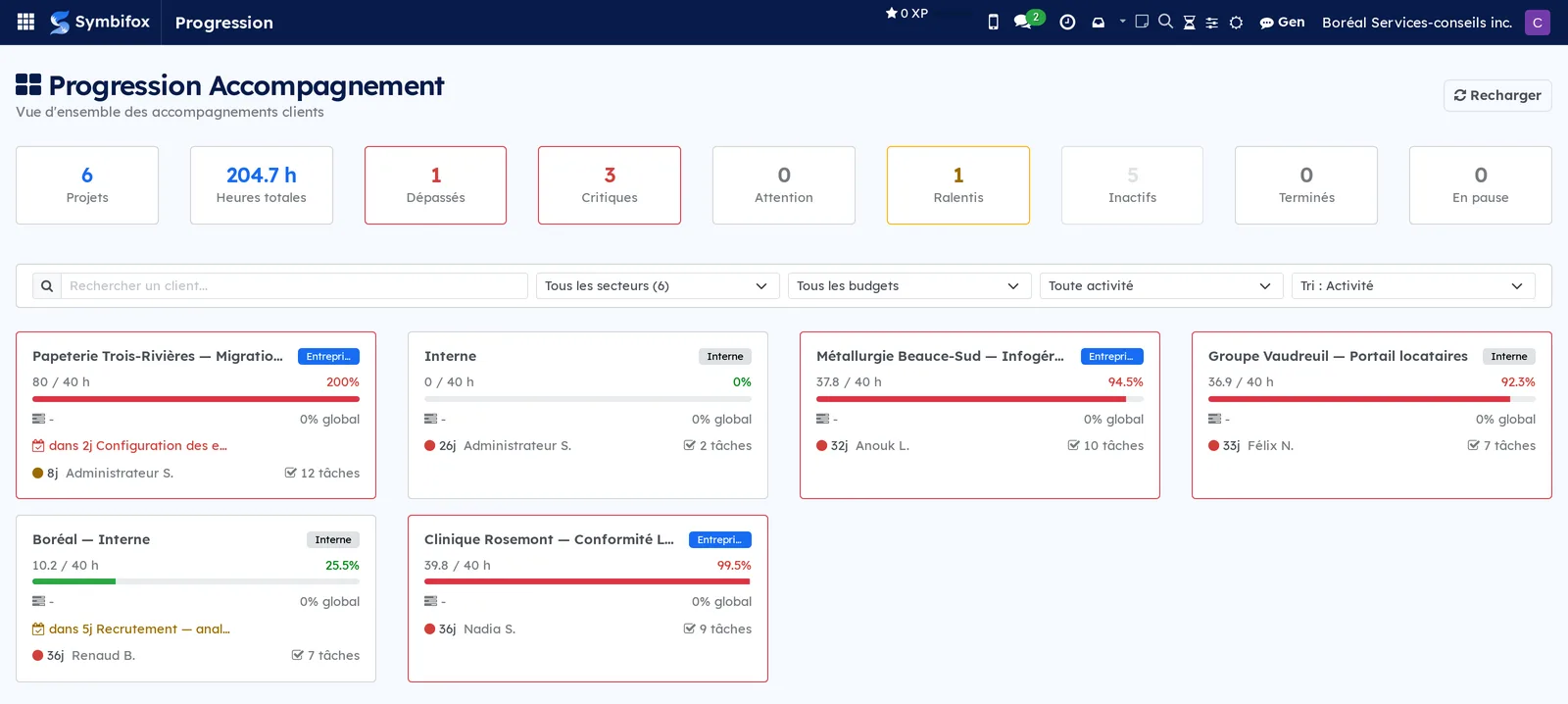Open the apps grid menu
This screenshot has height=704, width=1568.
point(26,22)
